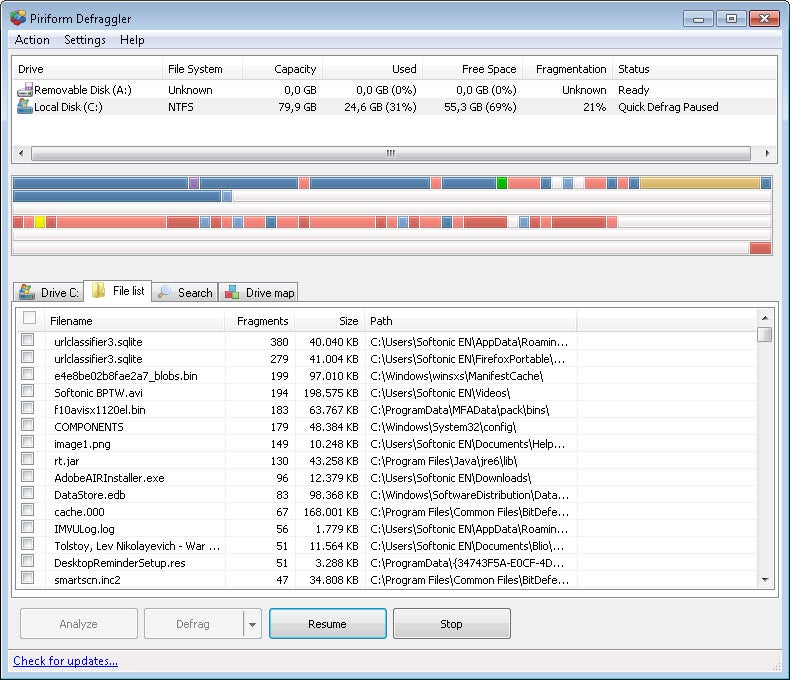
Task: Select the Removable Disk (A:) row
Action: click(x=394, y=90)
